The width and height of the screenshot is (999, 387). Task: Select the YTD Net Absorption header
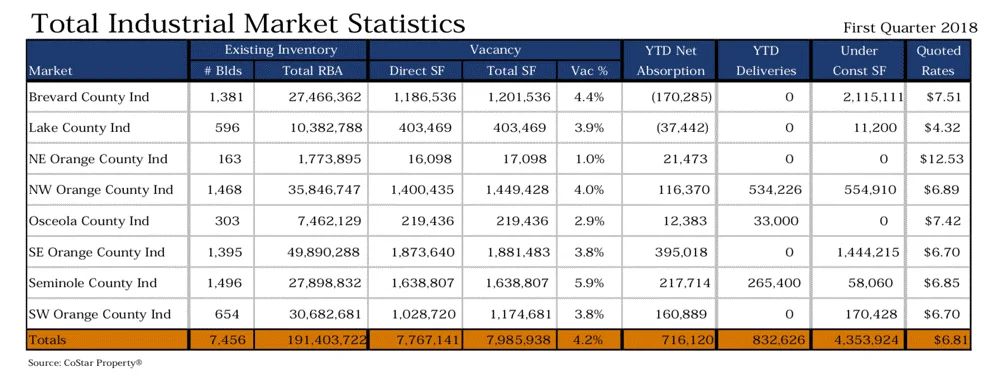(x=670, y=61)
